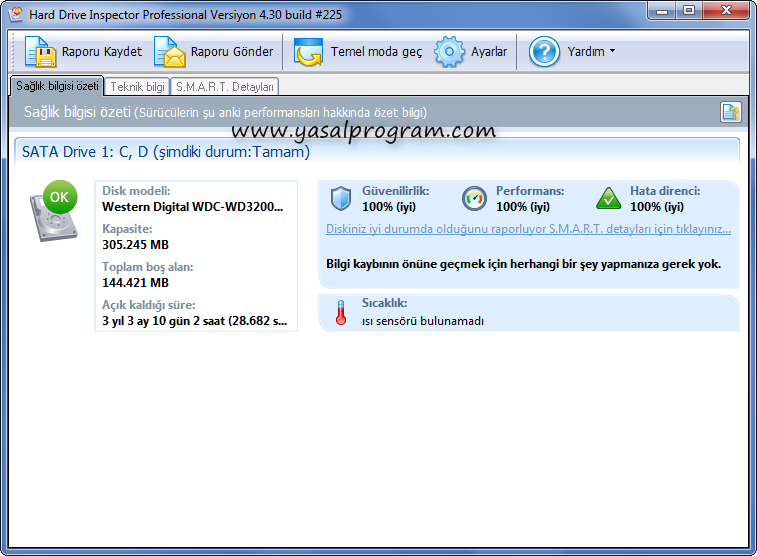Click the Güvenilirlik shield icon
The image size is (757, 556).
pos(341,198)
